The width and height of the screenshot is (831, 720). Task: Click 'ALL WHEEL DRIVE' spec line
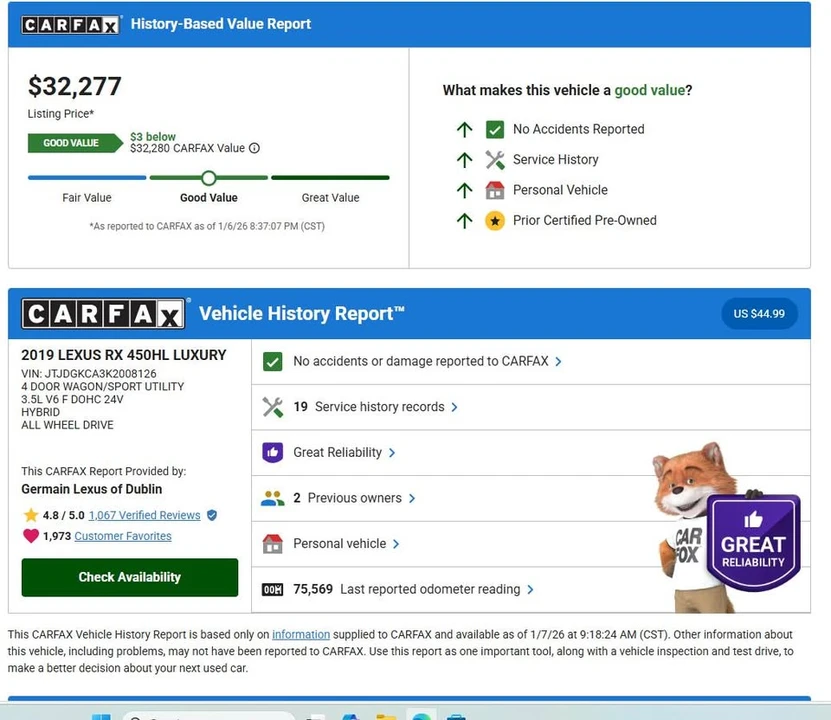click(67, 425)
